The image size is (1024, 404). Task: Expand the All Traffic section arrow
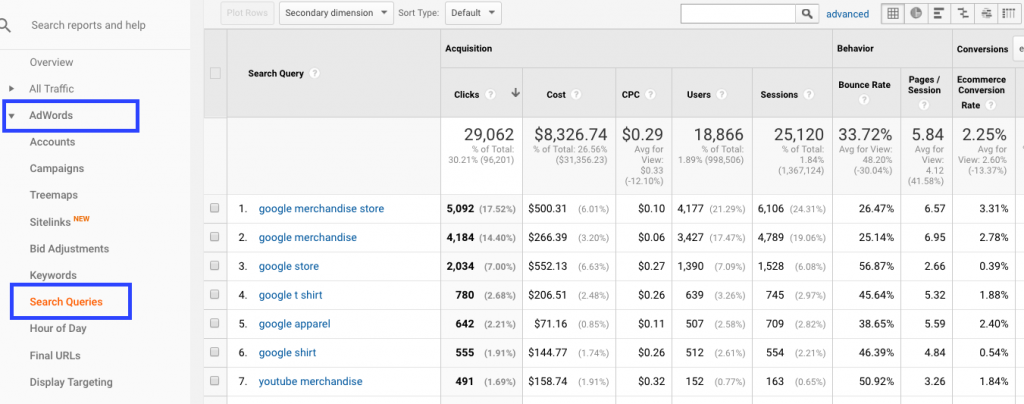11,89
